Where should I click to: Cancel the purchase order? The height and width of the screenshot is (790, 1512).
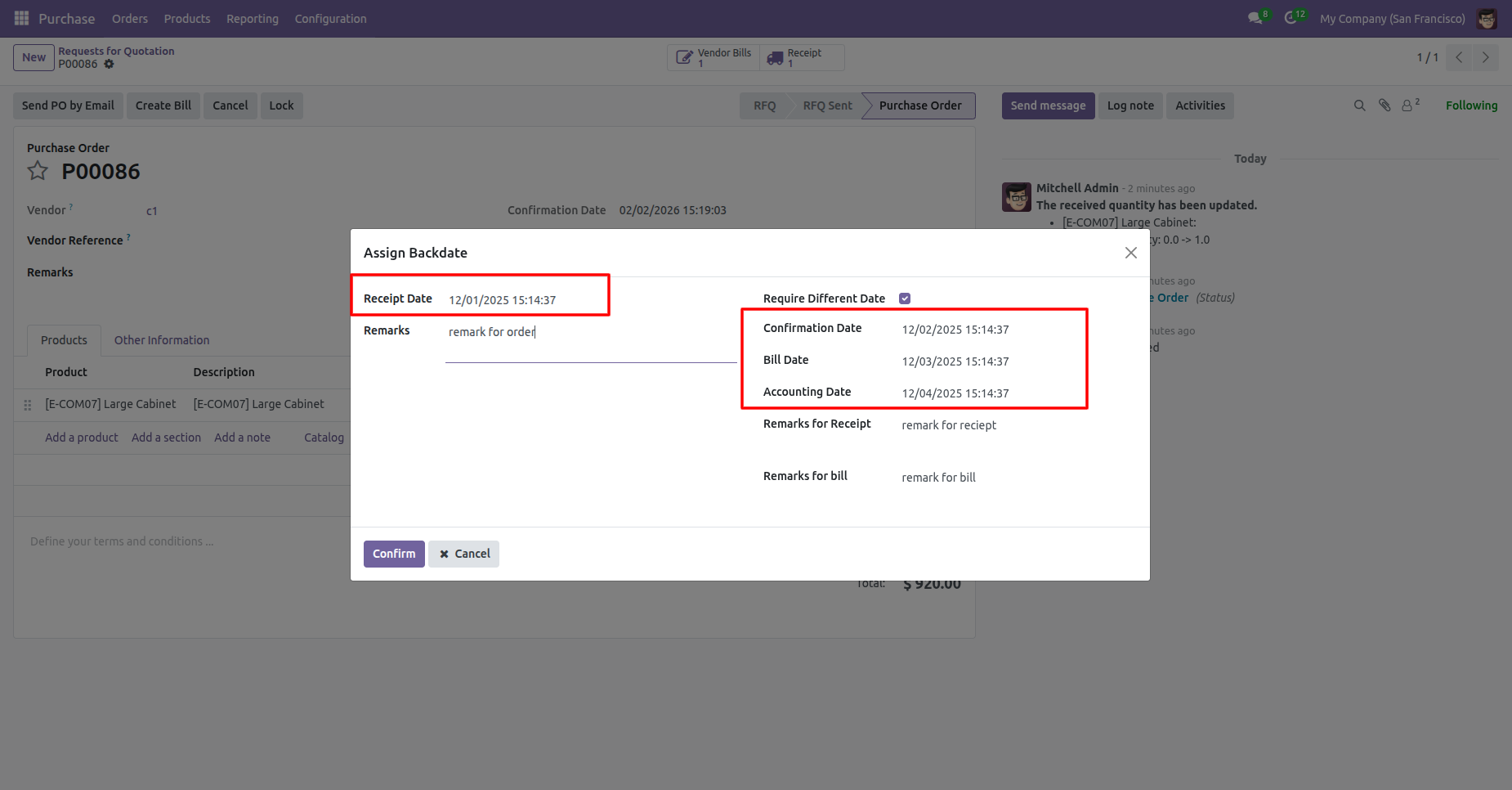click(230, 105)
